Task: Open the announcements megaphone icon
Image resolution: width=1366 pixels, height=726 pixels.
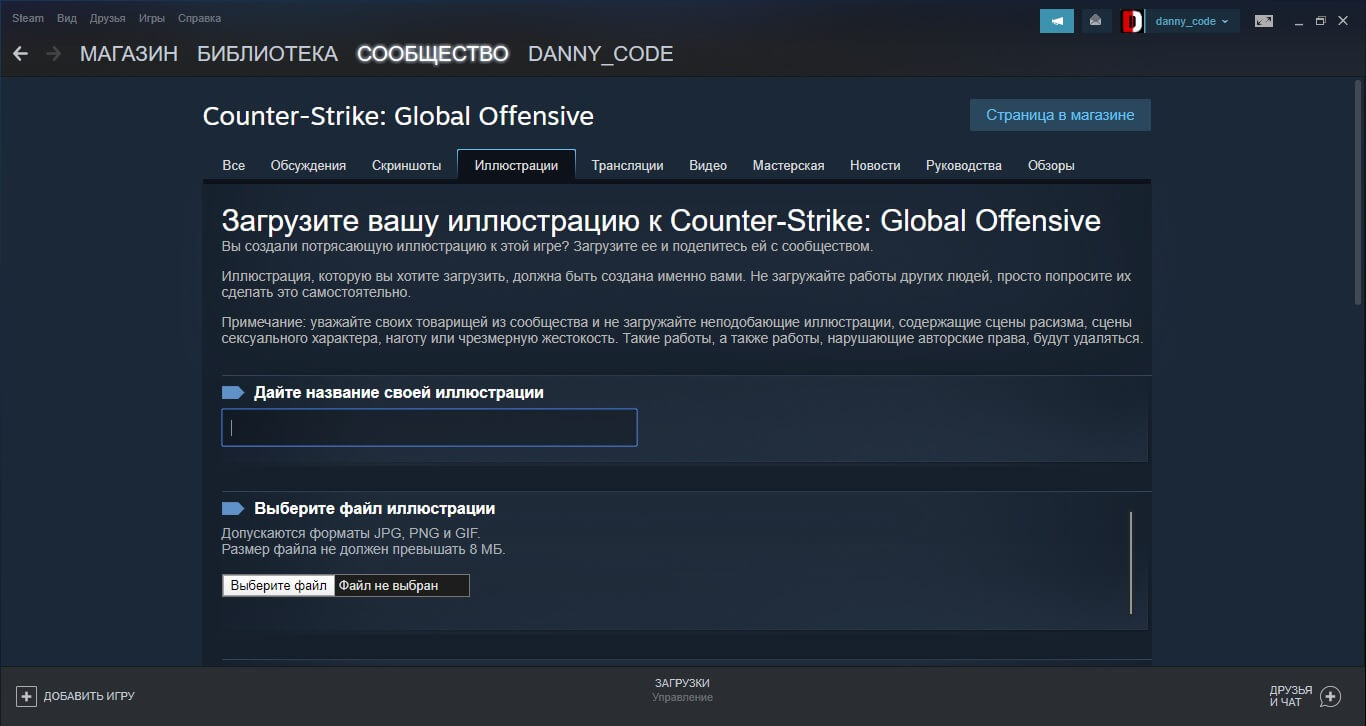Action: coord(1057,21)
